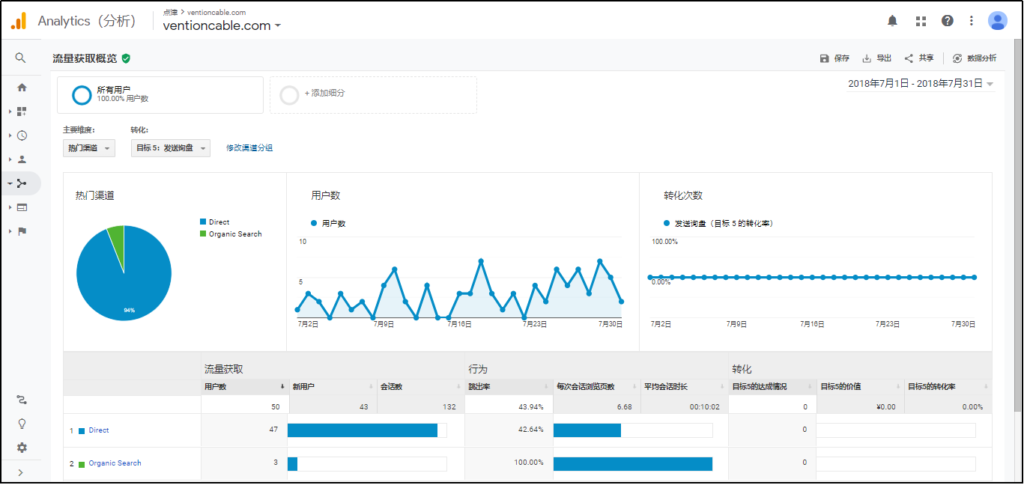Open the Attribution icon near sidebar bottom
Screen dimensions: 1024x485
point(22,399)
